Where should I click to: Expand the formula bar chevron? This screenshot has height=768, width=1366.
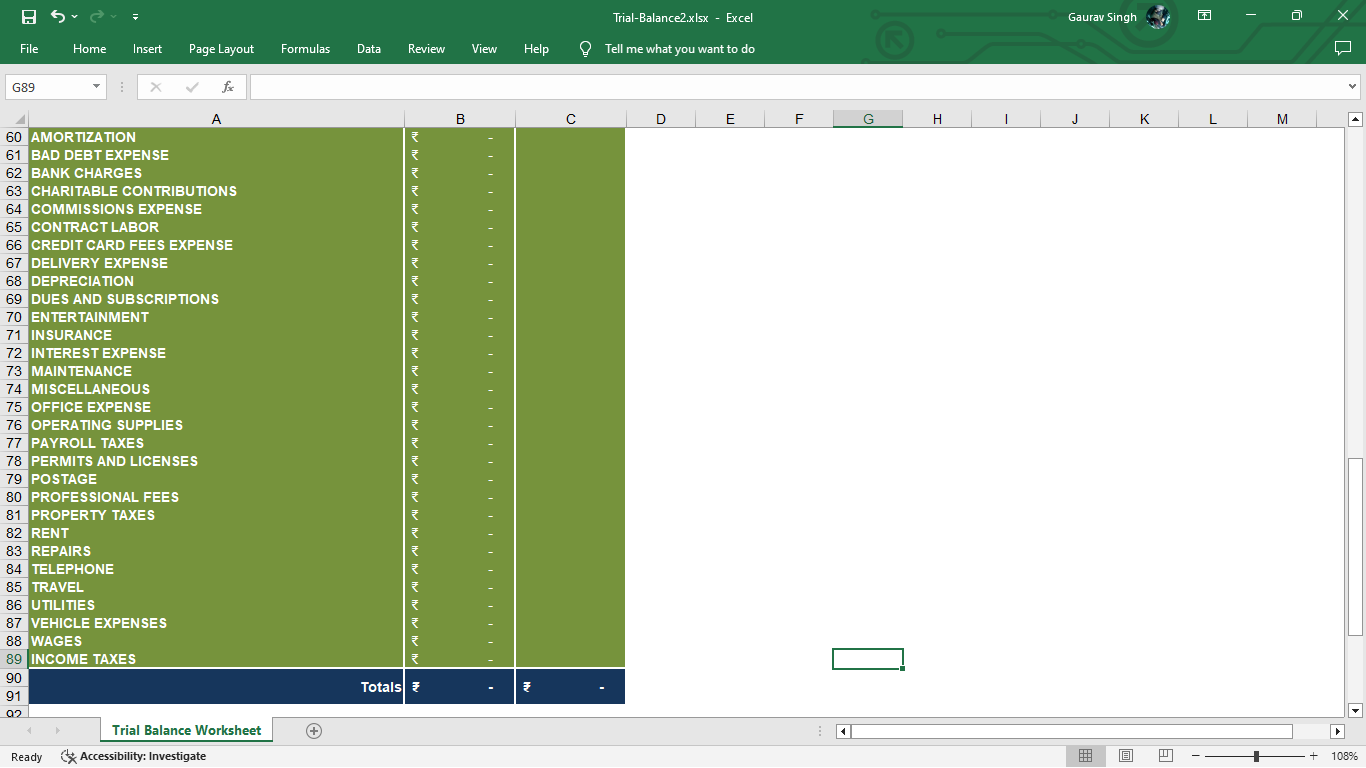pos(1353,87)
